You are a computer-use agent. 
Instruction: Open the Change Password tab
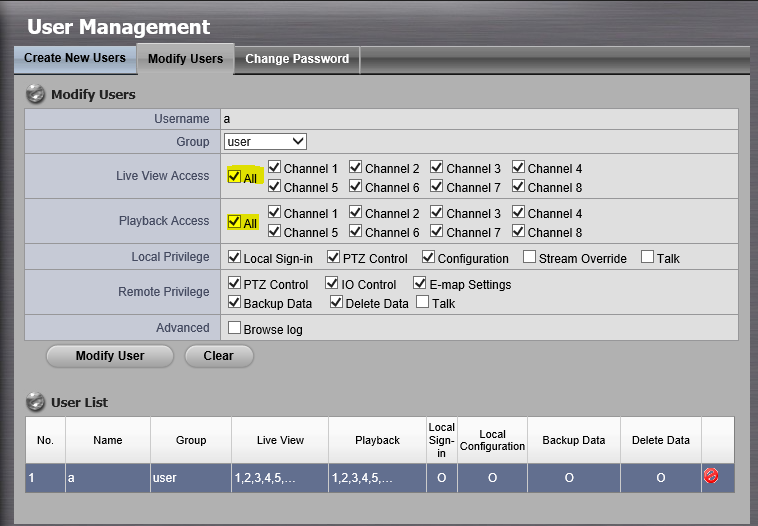tap(297, 59)
